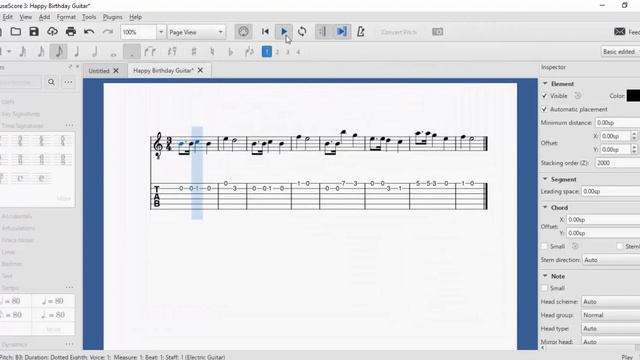
Task: Collapse the Segment section
Action: 545,179
